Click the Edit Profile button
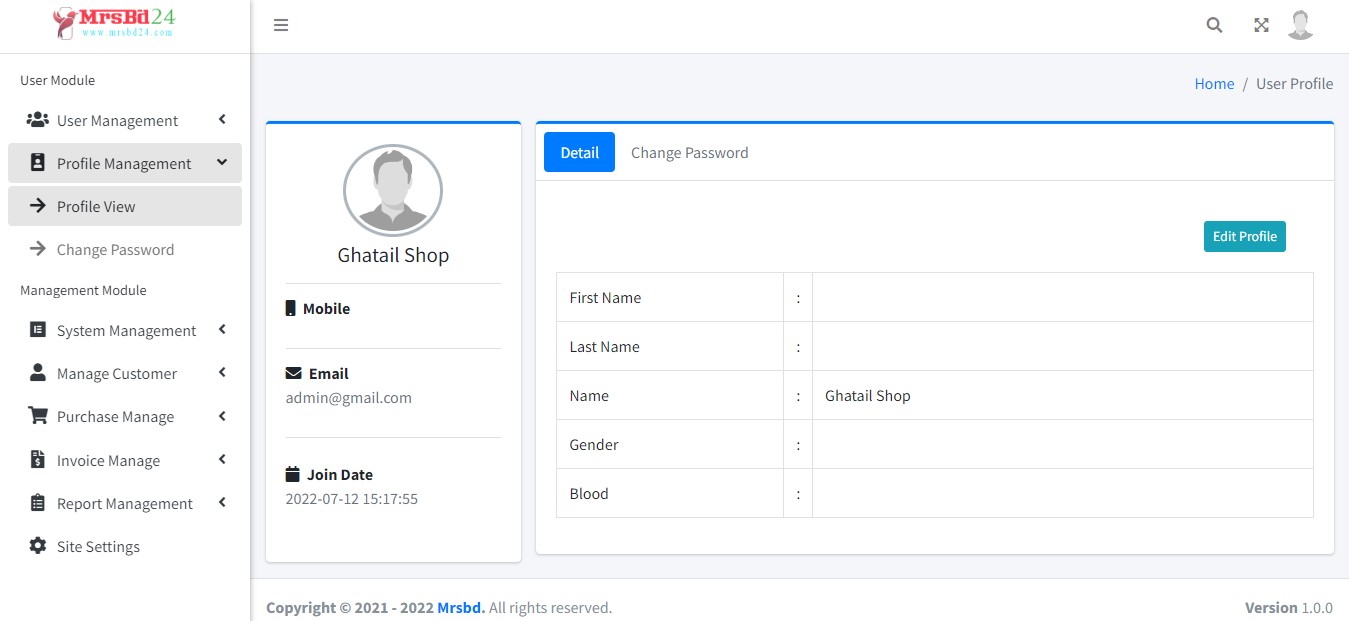 tap(1244, 236)
